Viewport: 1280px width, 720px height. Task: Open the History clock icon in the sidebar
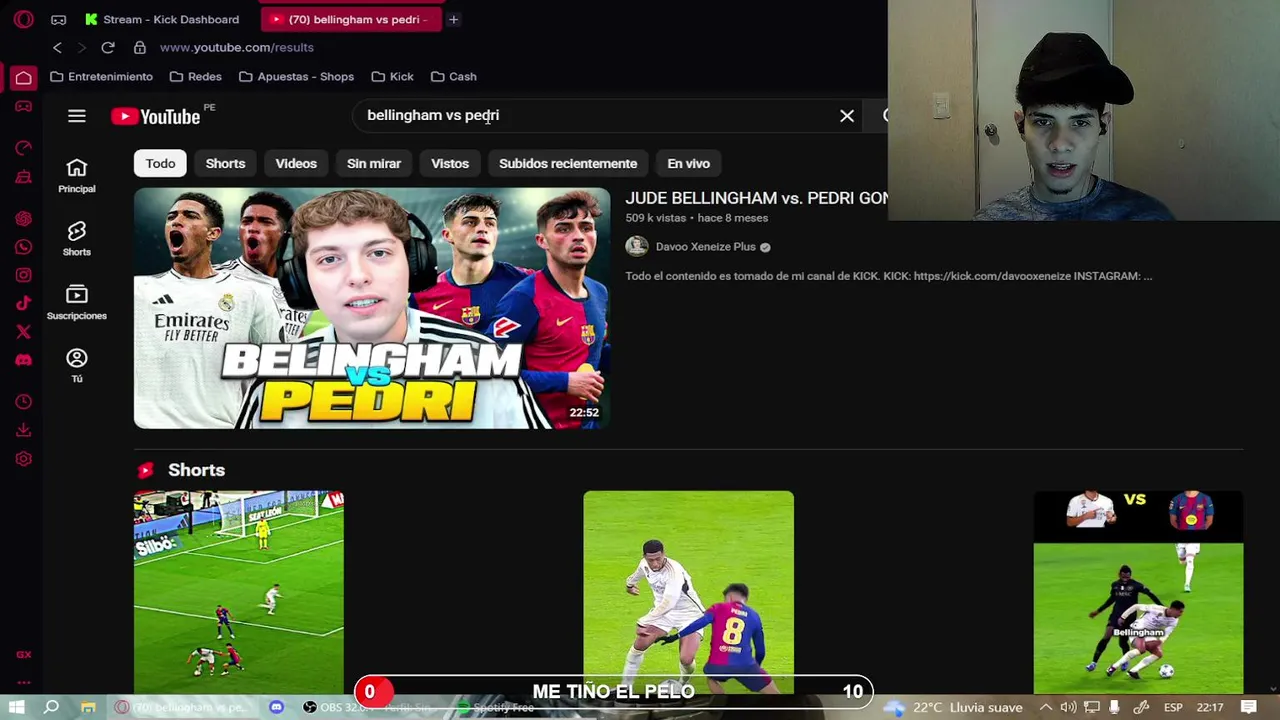23,402
